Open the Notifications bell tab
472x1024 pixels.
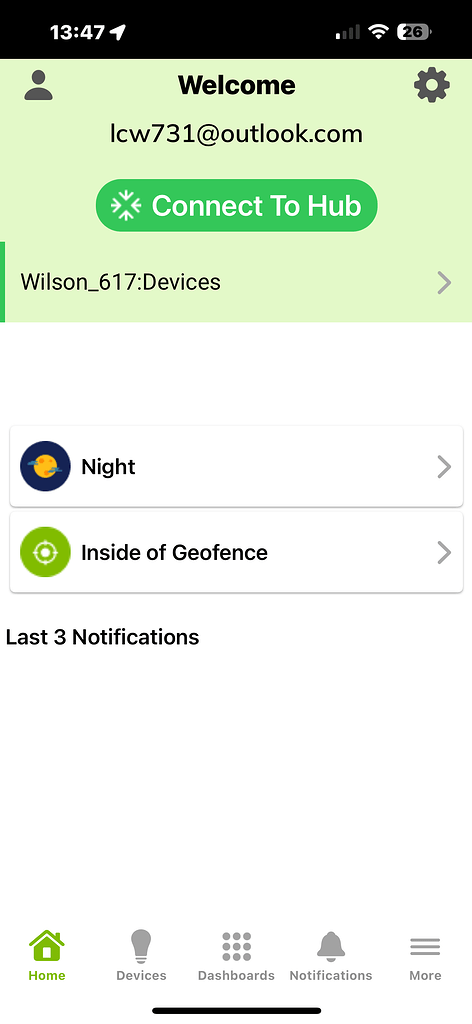(331, 956)
